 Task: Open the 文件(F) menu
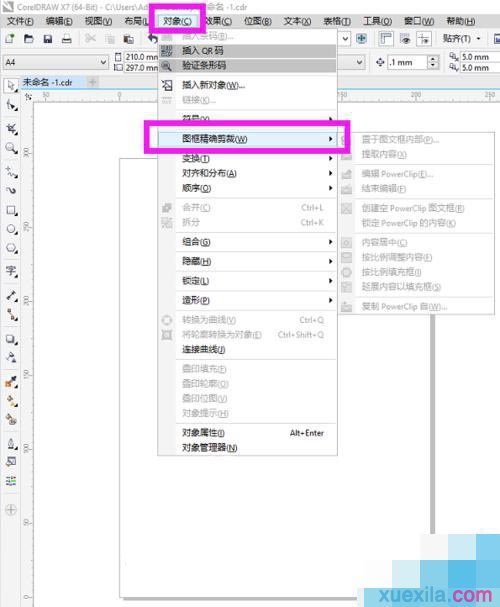point(20,21)
